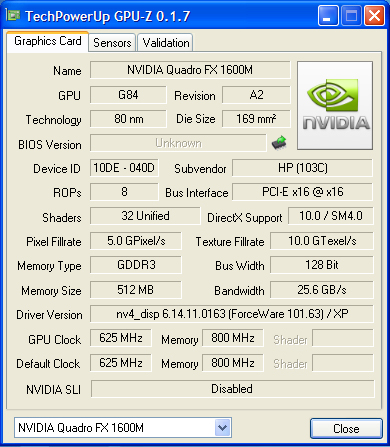
Task: Open the graphics card selector dropdown arrow
Action: click(223, 427)
